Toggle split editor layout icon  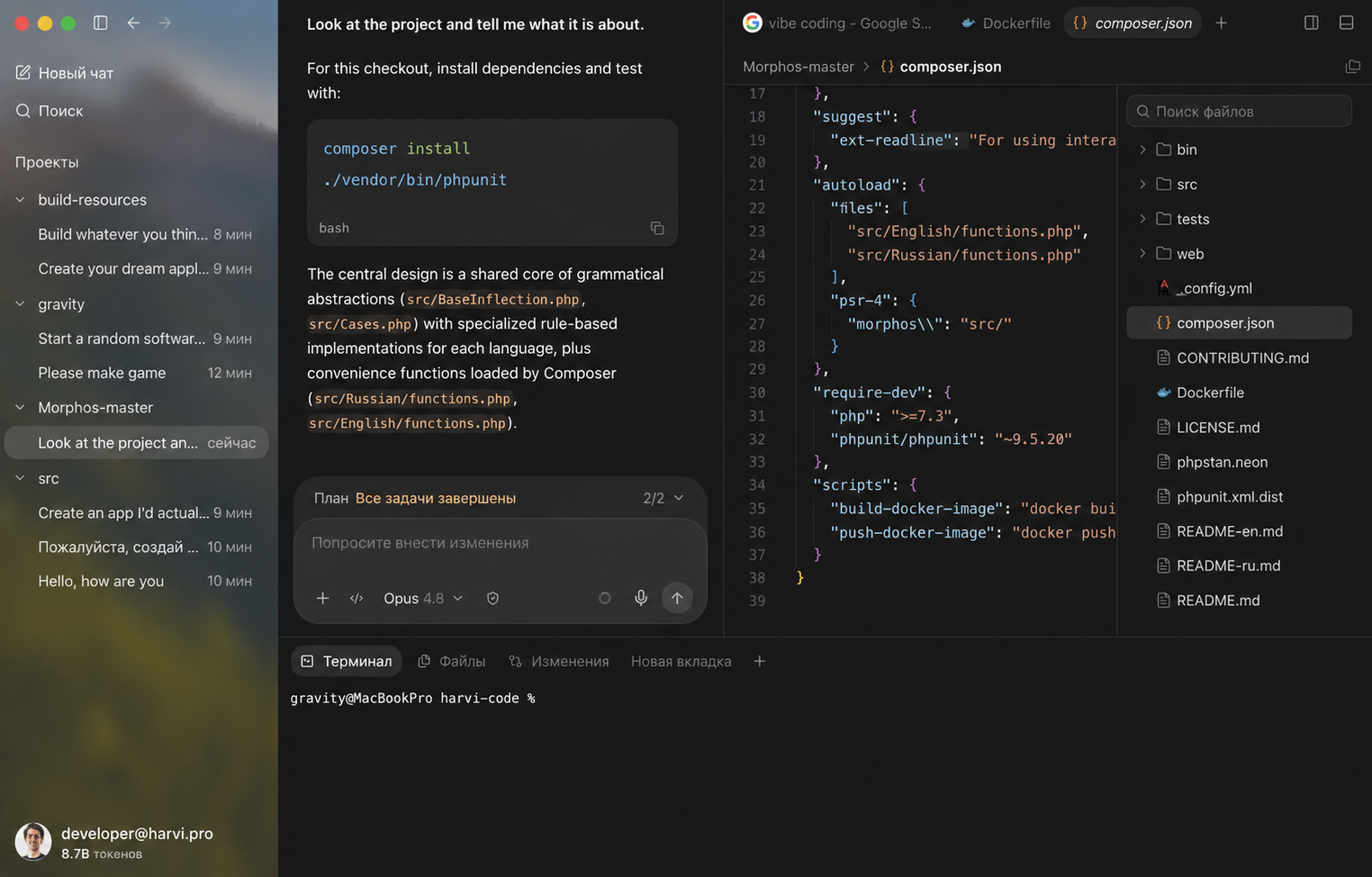[x=1312, y=23]
